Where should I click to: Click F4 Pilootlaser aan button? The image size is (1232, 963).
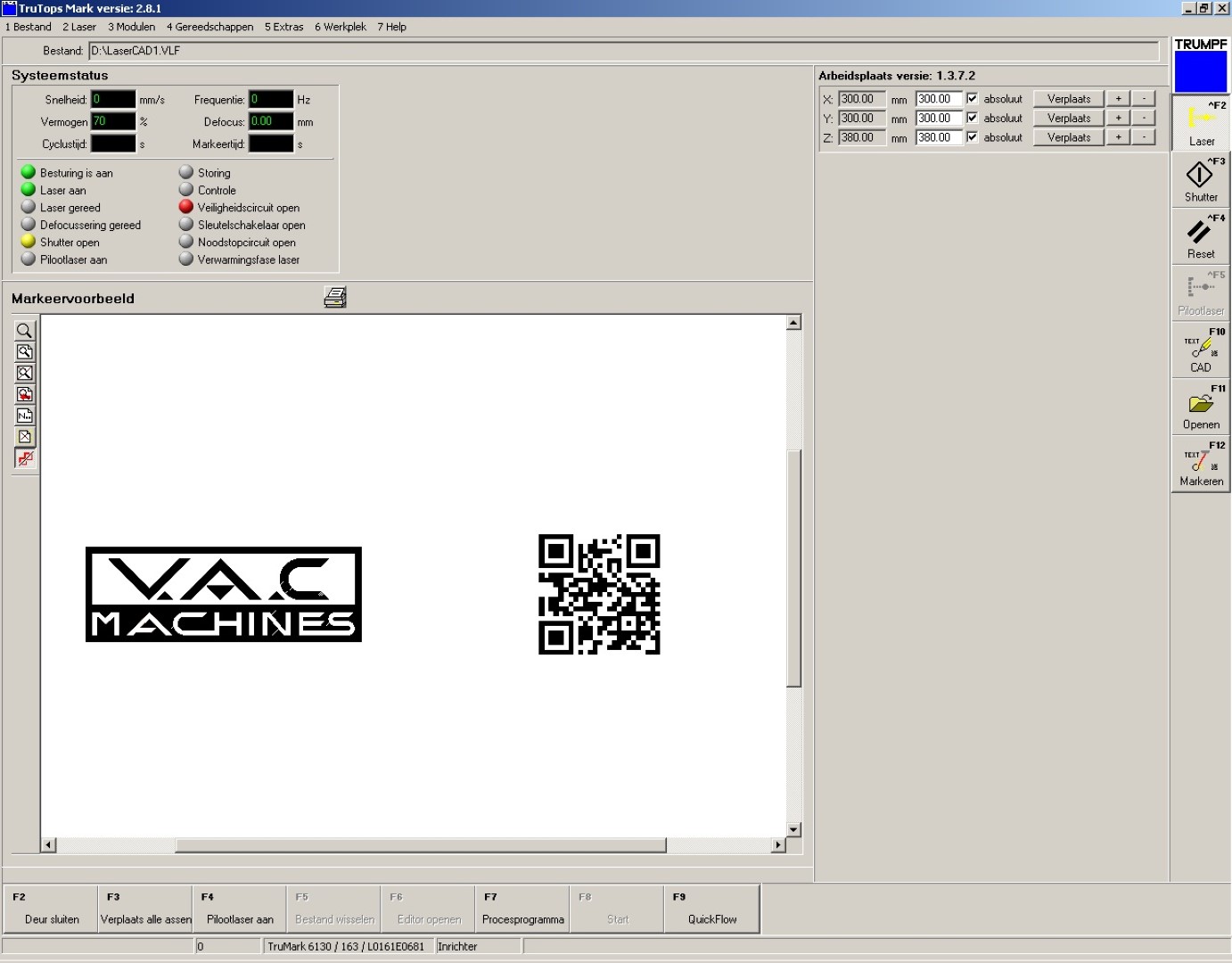(240, 909)
